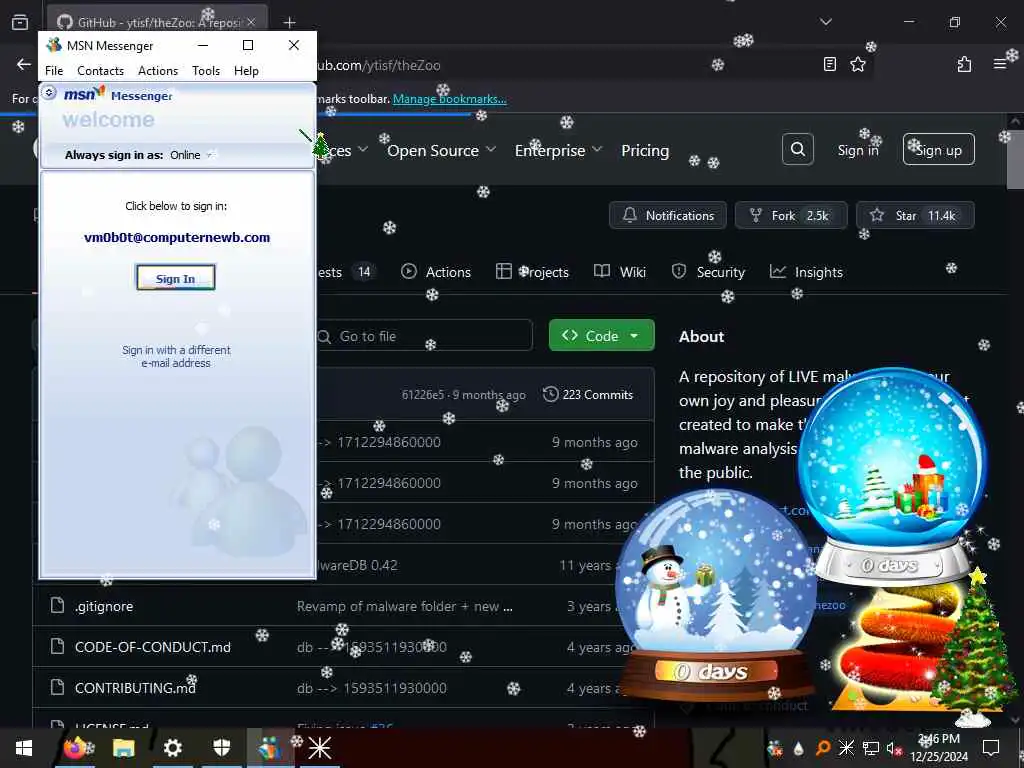Open the repository Projects tab
The height and width of the screenshot is (768, 1024).
click(532, 272)
